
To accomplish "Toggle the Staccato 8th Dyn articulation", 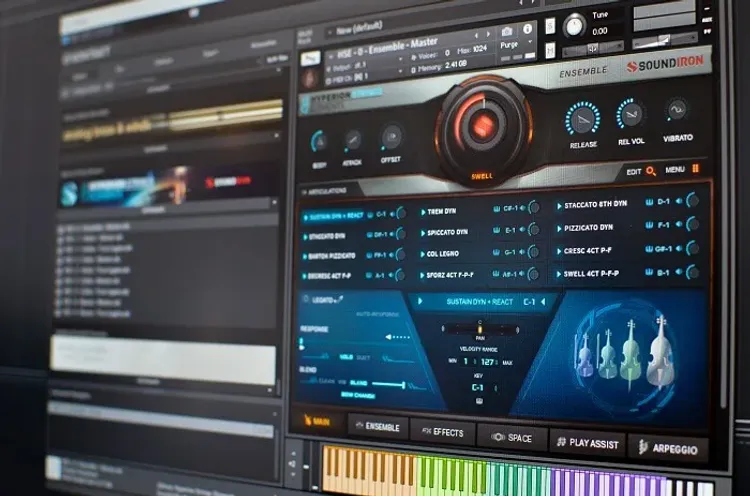I will [x=596, y=204].
